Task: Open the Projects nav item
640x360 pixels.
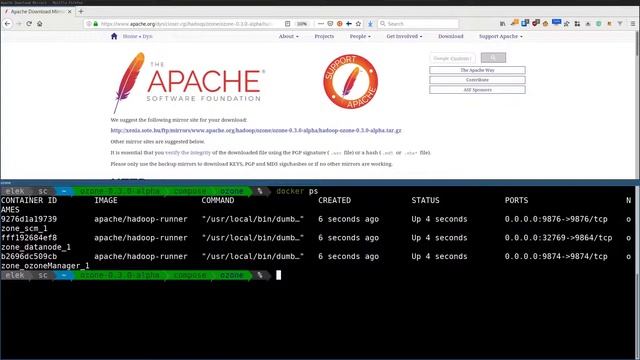Action: point(324,36)
